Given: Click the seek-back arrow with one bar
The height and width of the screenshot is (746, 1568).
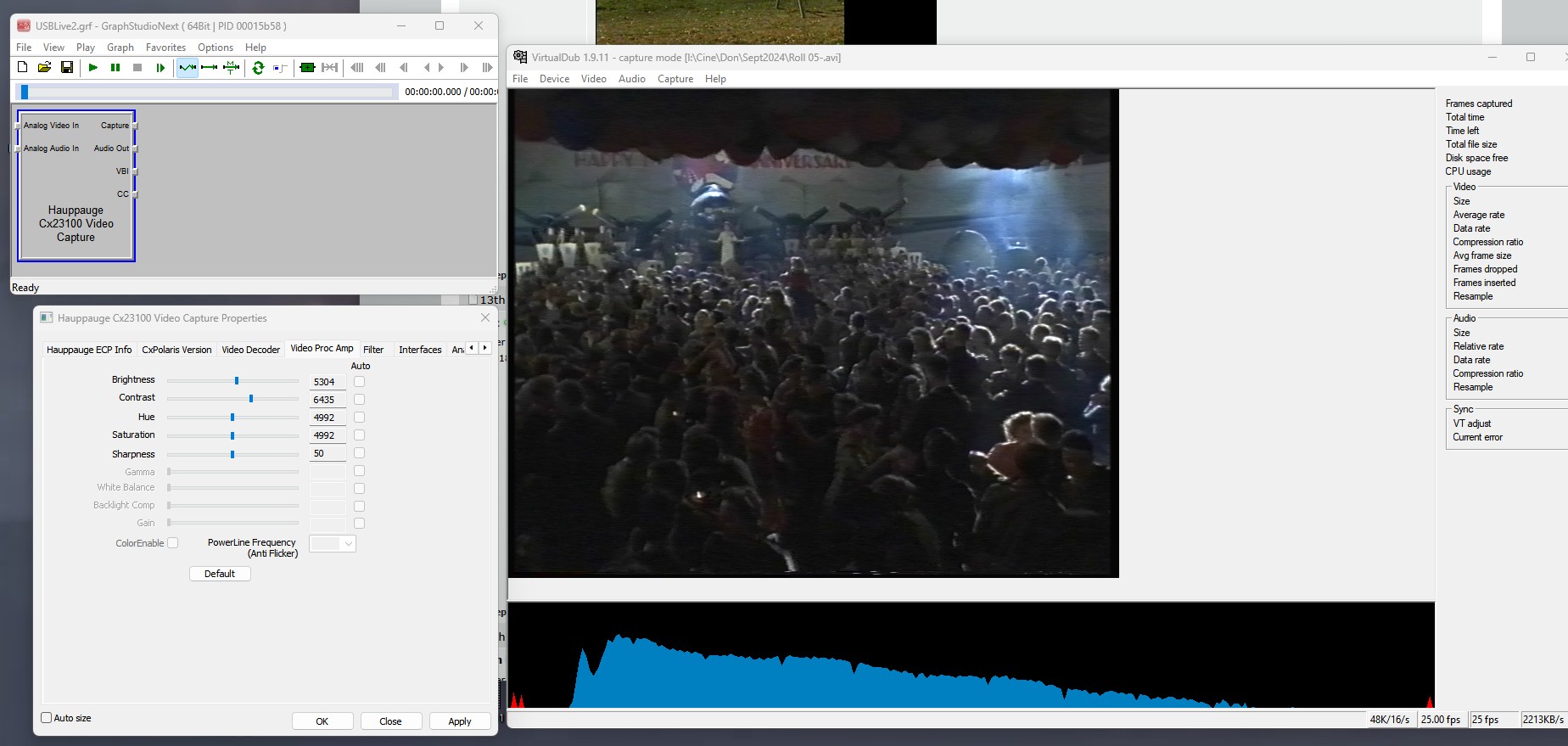Looking at the screenshot, I should [x=404, y=67].
